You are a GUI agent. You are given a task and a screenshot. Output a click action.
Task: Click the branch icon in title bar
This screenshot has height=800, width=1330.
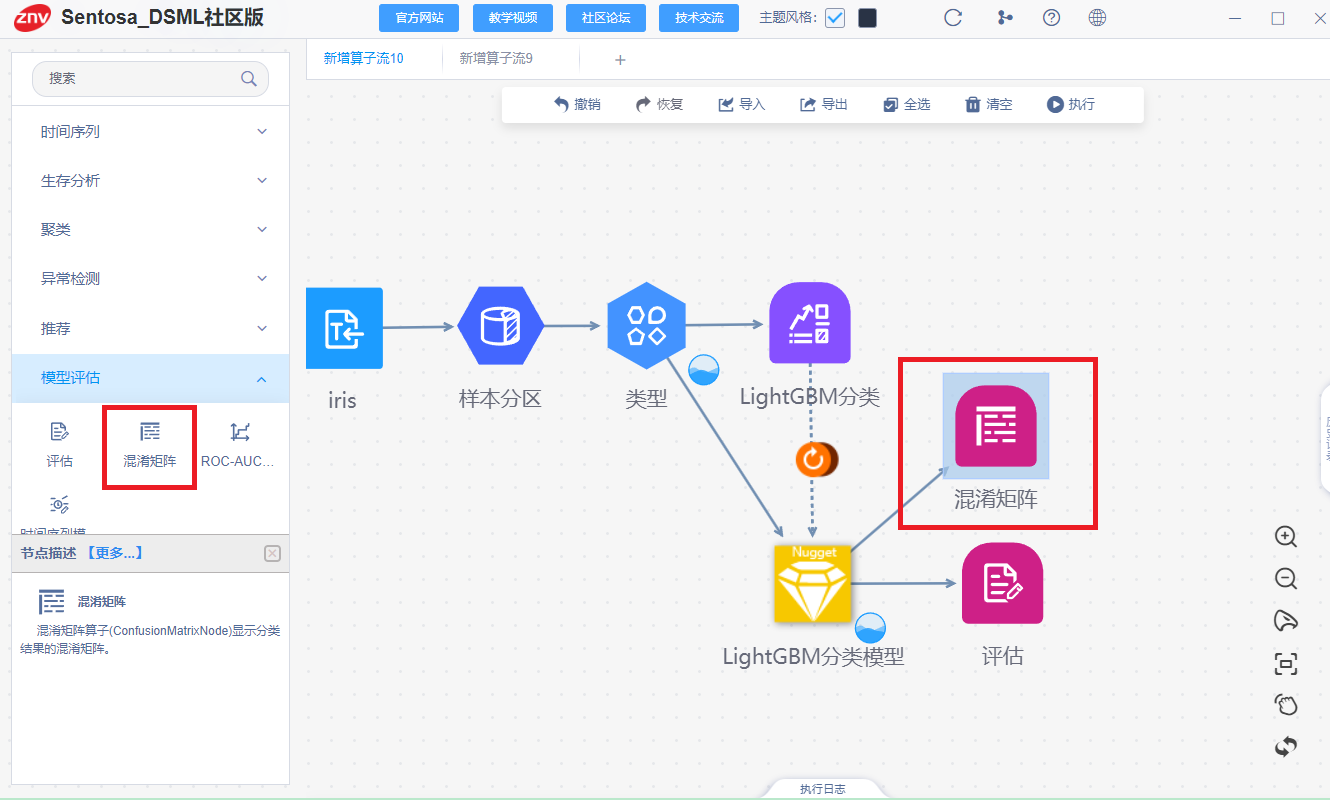1004,17
